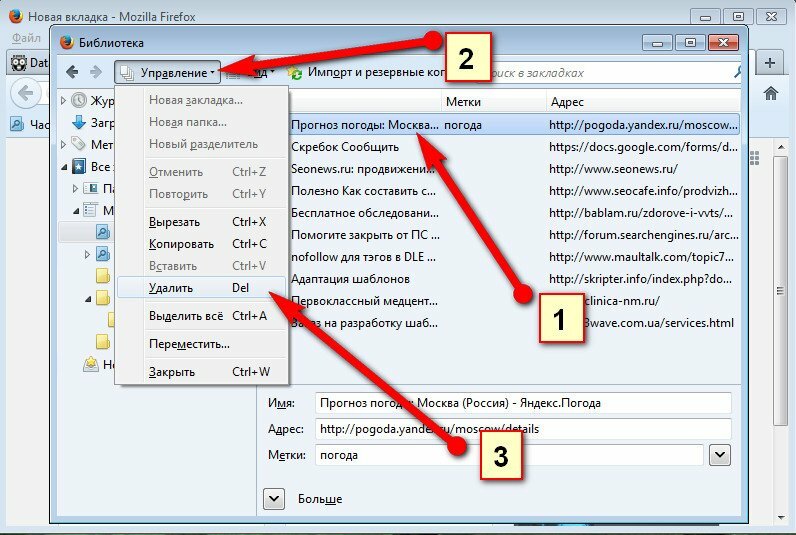Expand the tags dropdown next to Метки field

[x=719, y=455]
